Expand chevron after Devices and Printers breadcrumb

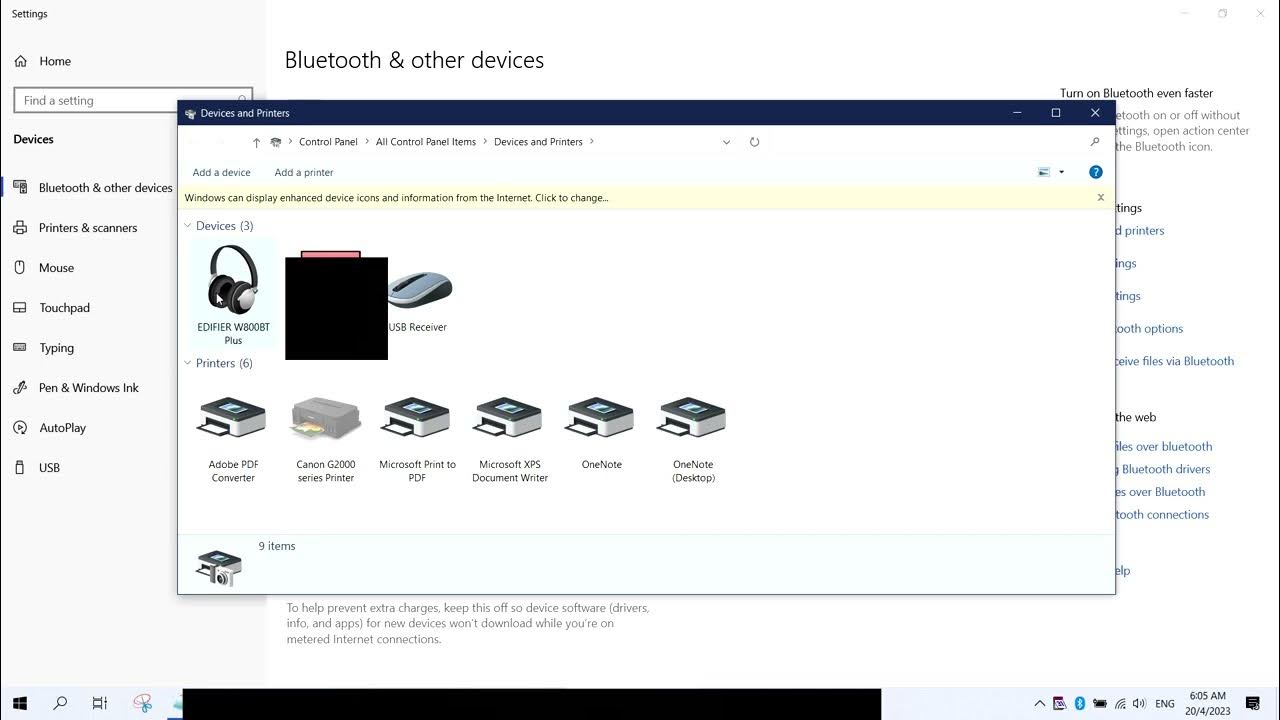(x=592, y=142)
